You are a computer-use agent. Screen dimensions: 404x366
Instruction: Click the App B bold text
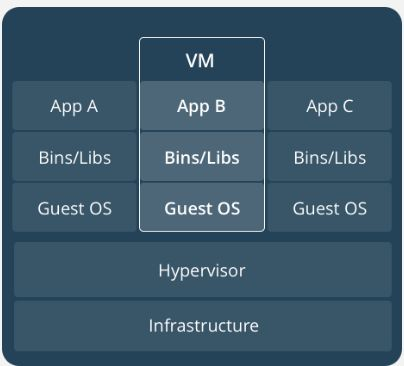tap(201, 107)
